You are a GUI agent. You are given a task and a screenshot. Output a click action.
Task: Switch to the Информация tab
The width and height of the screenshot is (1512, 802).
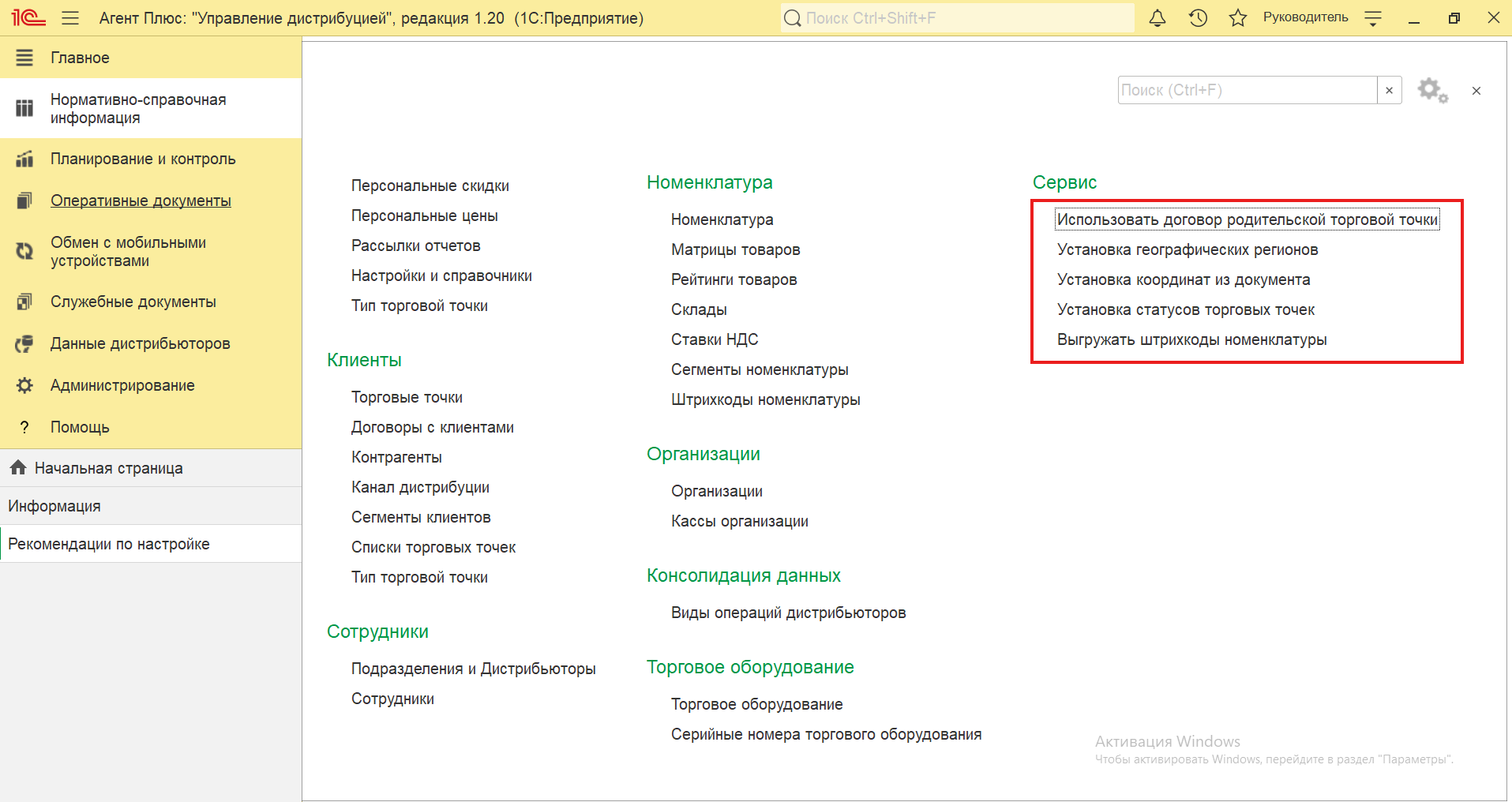click(54, 506)
